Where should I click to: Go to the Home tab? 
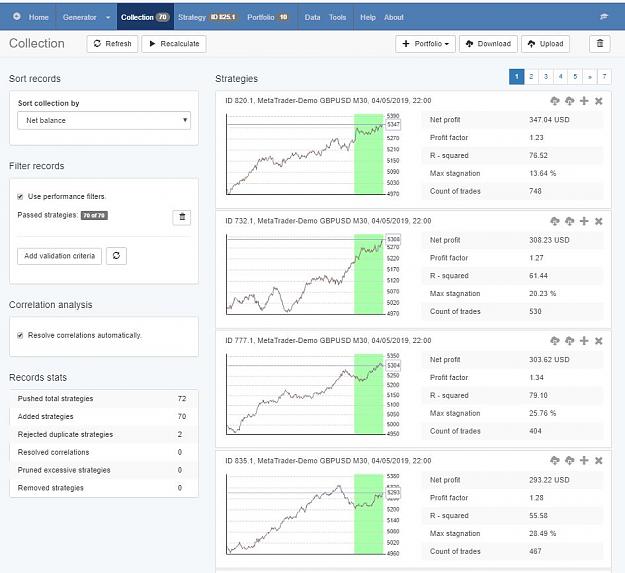coord(38,17)
